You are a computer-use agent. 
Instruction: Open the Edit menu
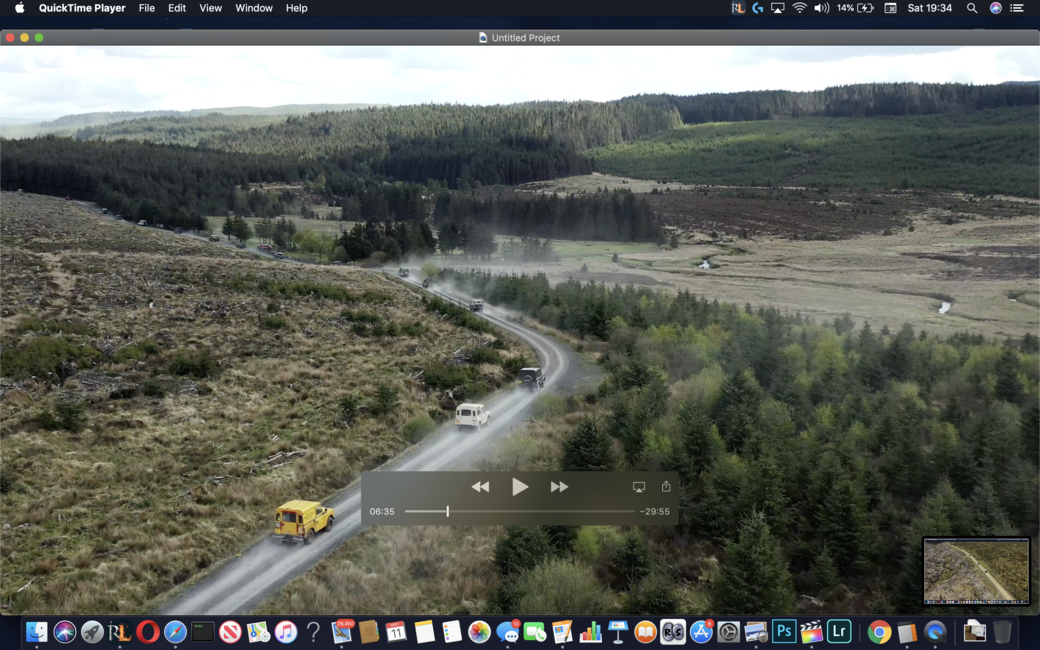[177, 8]
